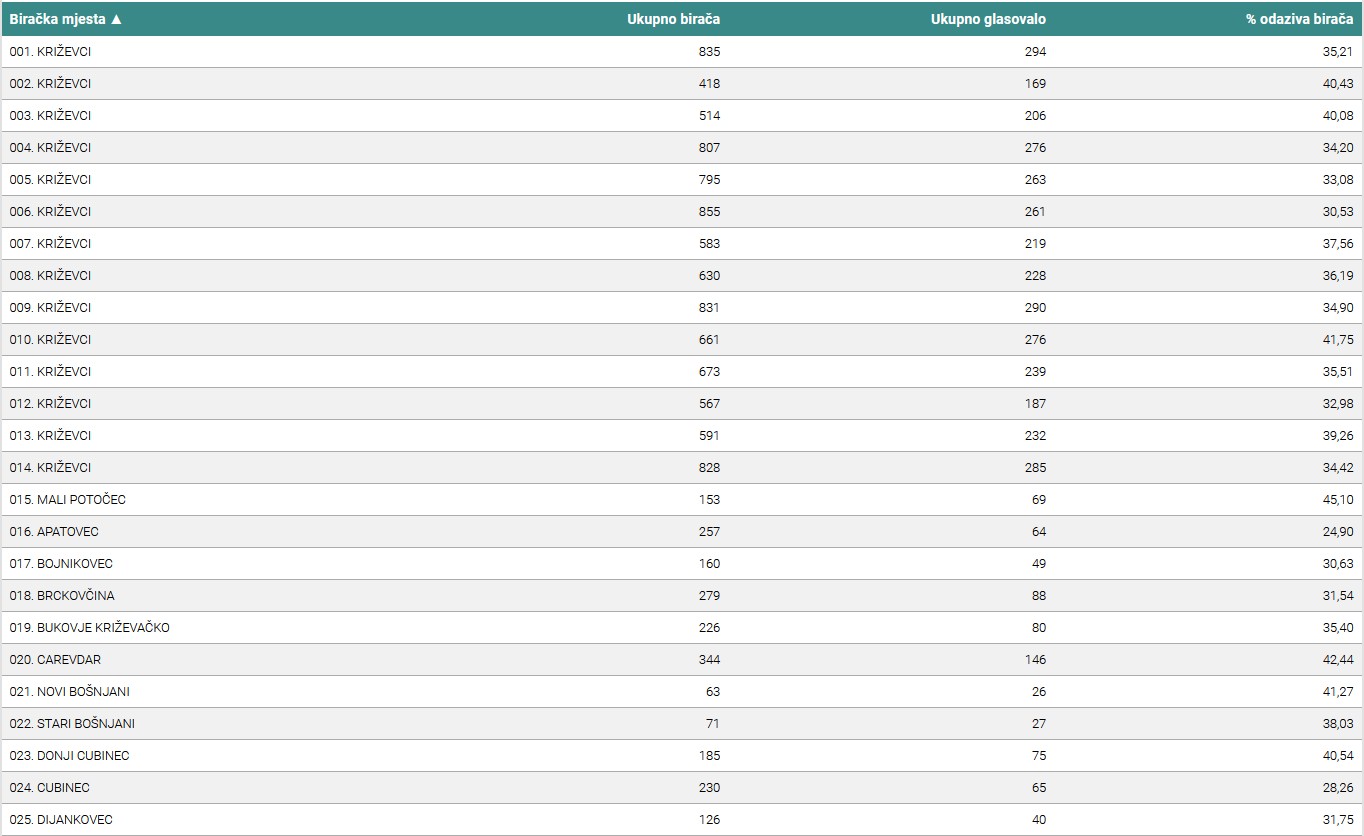Click votes cast 146 for Carevdar

click(1035, 659)
